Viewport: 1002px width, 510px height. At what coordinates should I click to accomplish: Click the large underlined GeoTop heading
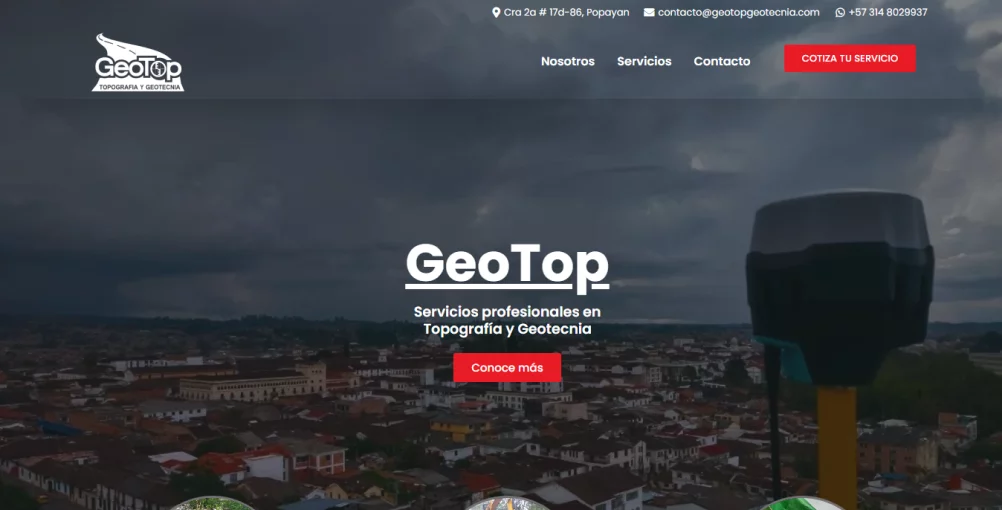507,267
